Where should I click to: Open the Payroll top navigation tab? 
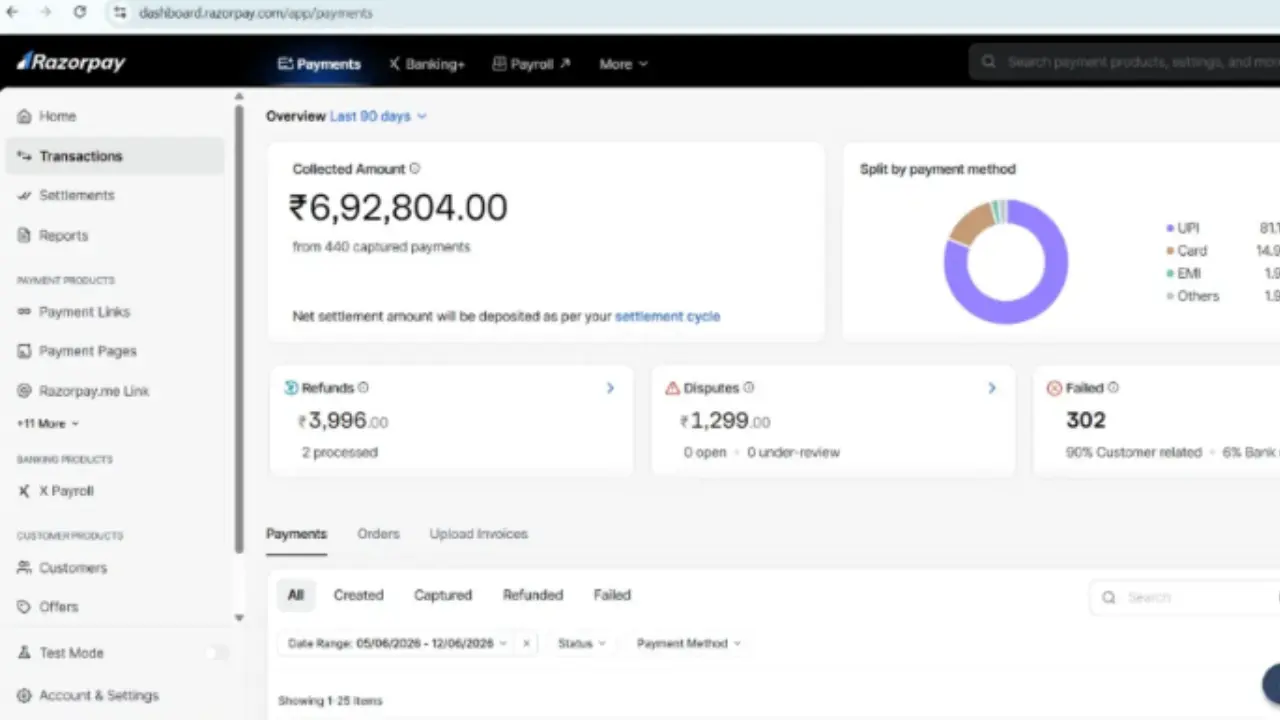[532, 64]
